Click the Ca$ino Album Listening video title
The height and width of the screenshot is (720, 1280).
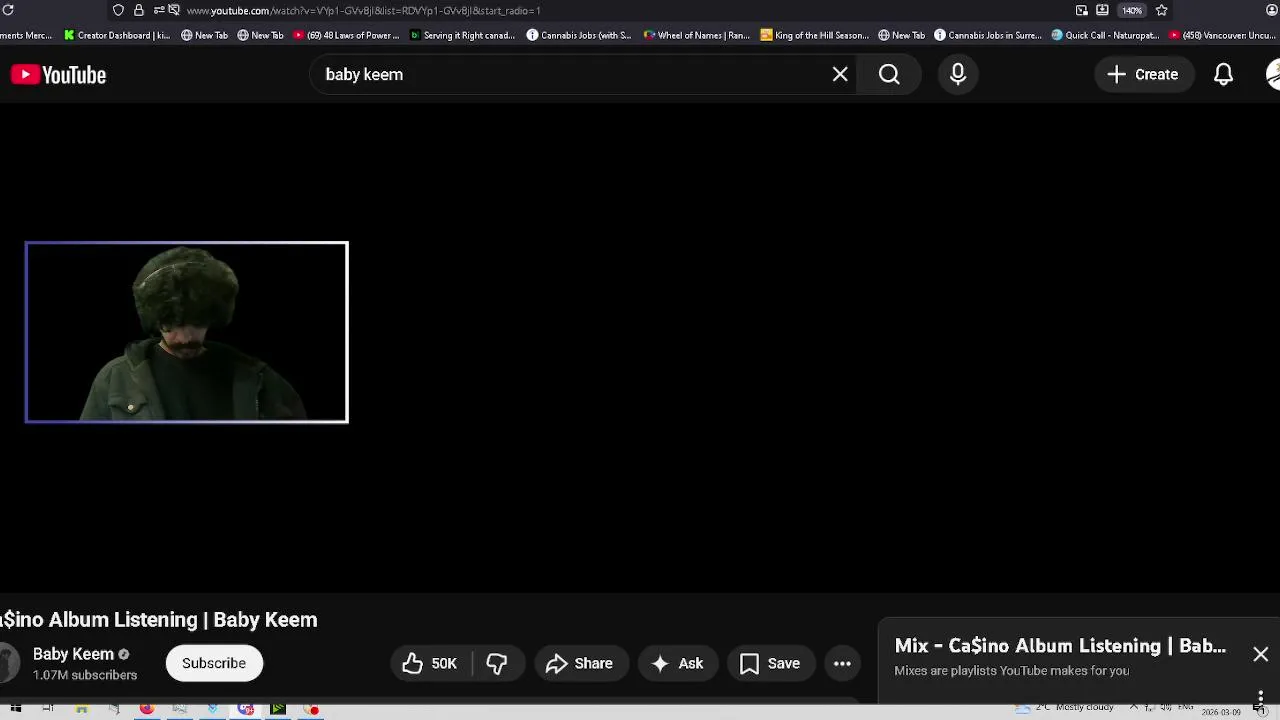(x=159, y=620)
